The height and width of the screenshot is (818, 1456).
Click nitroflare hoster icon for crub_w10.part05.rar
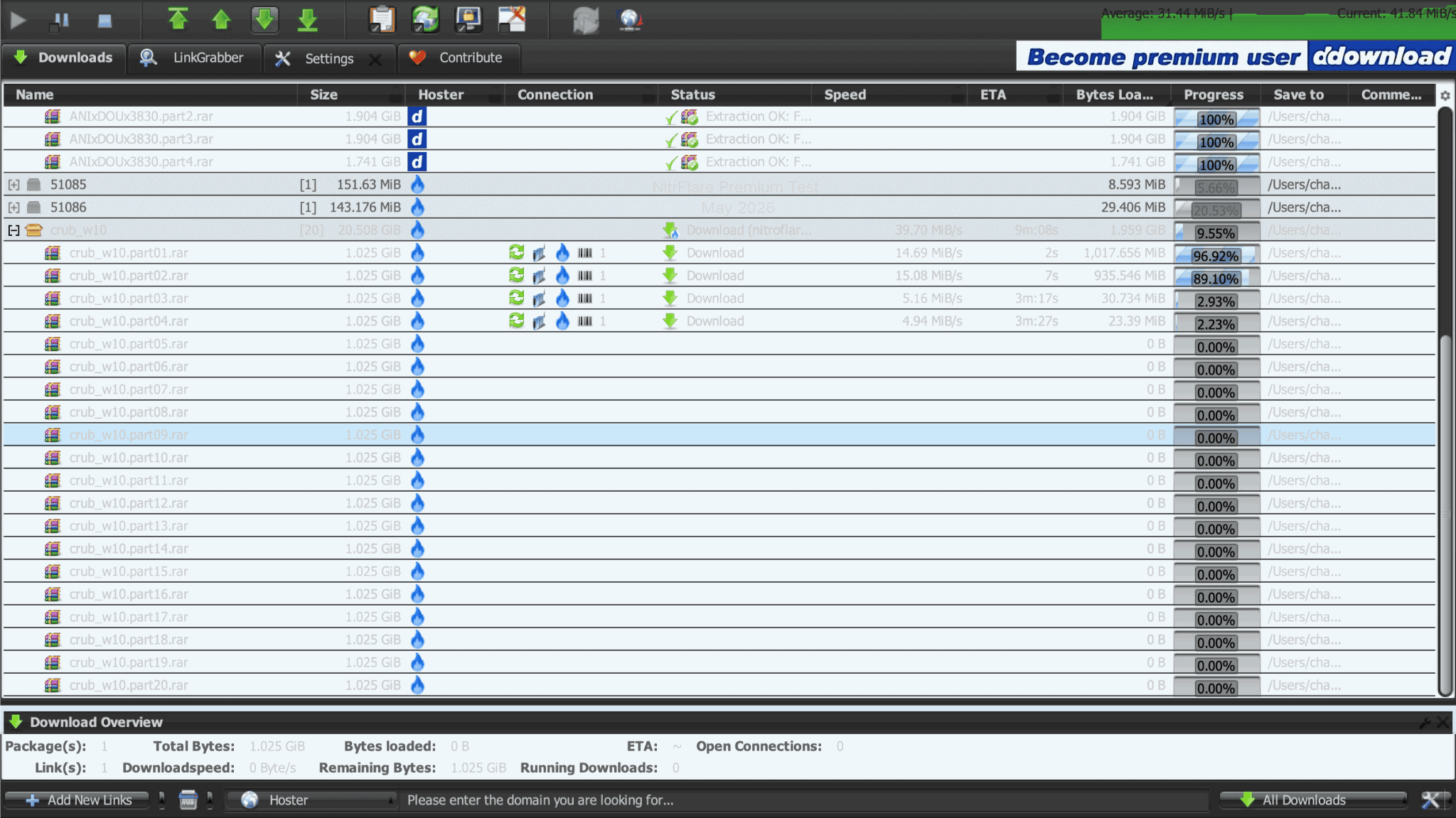click(x=418, y=344)
